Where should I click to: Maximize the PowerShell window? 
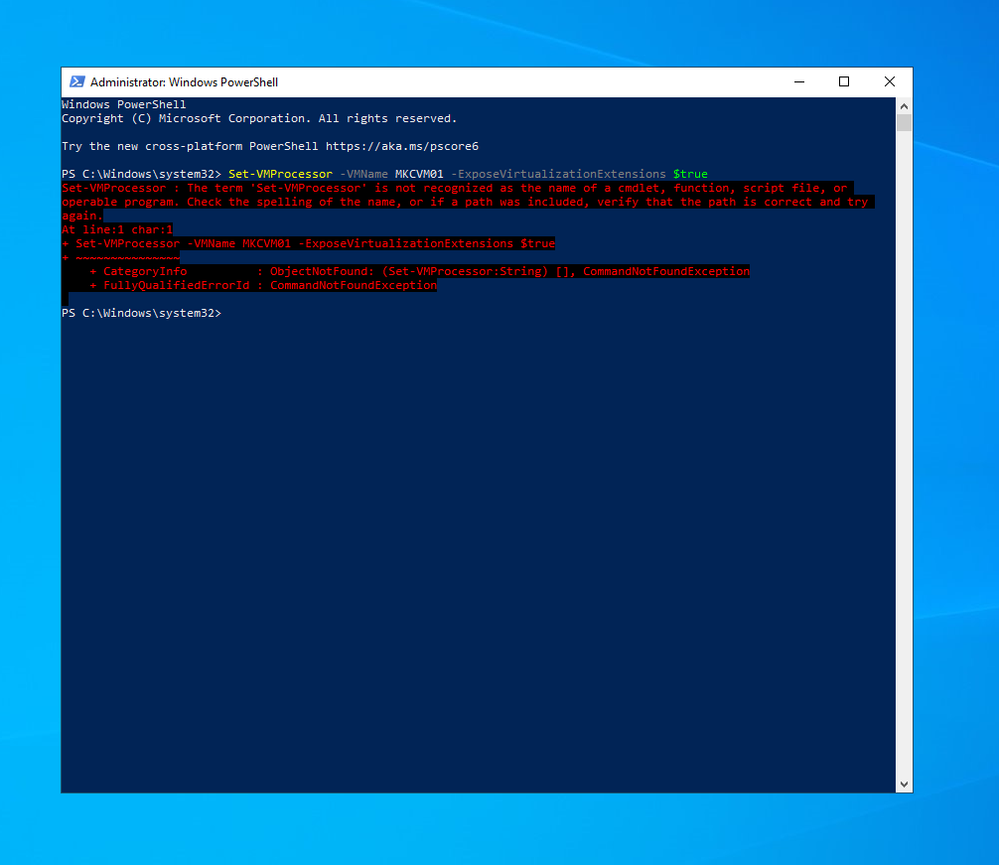point(844,82)
